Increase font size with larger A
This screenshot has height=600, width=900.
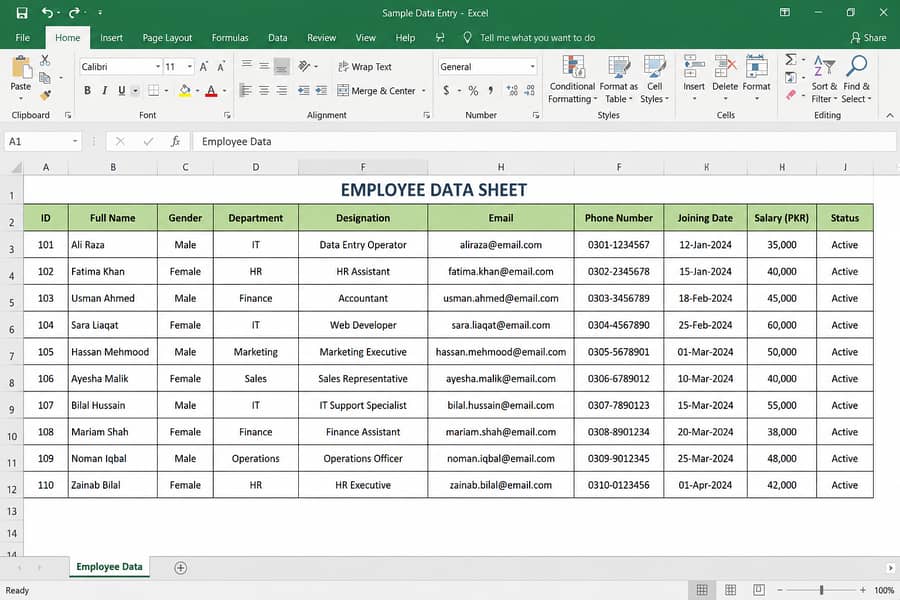(204, 67)
